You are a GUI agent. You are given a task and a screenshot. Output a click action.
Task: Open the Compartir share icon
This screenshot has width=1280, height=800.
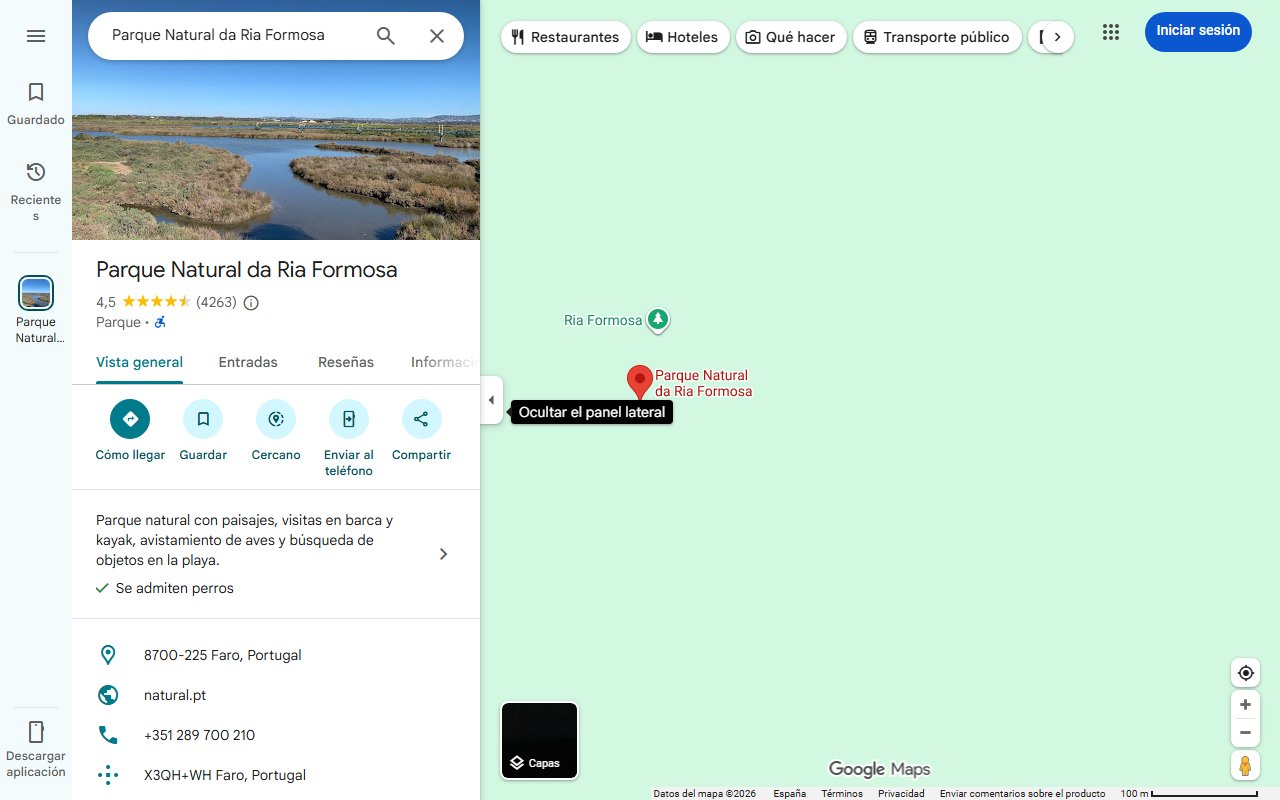421,419
